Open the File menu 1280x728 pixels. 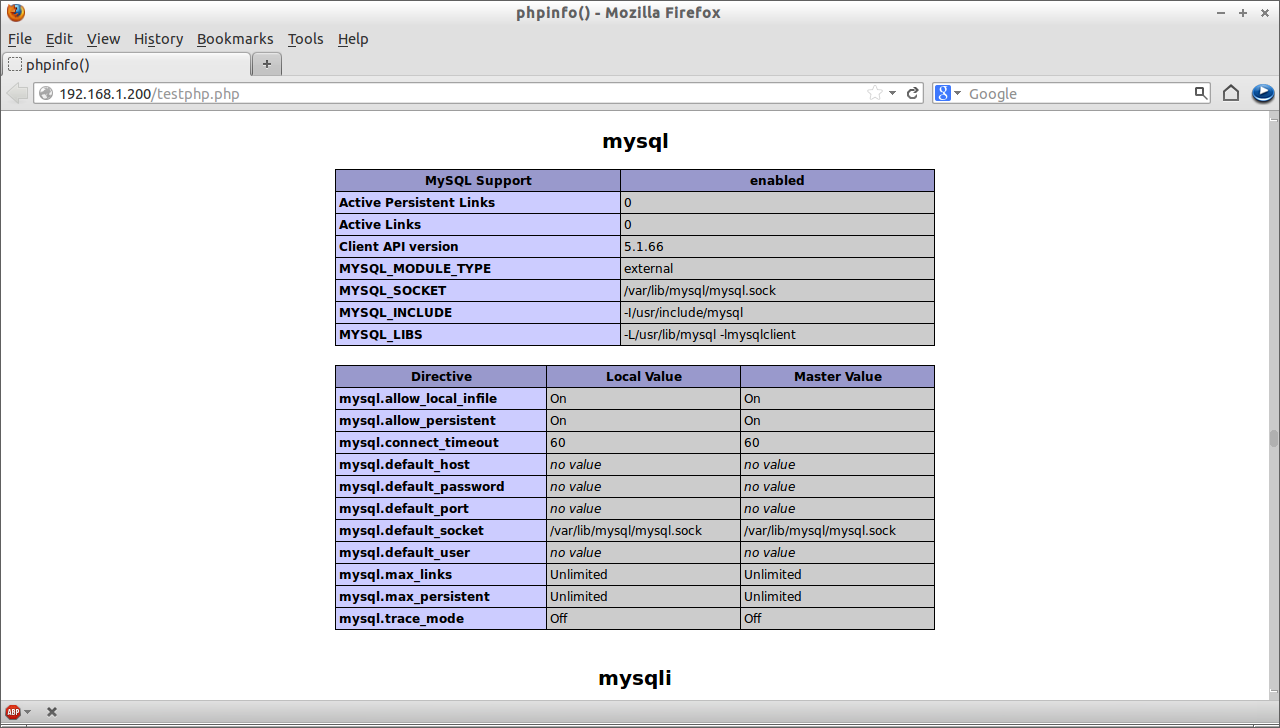[x=20, y=39]
